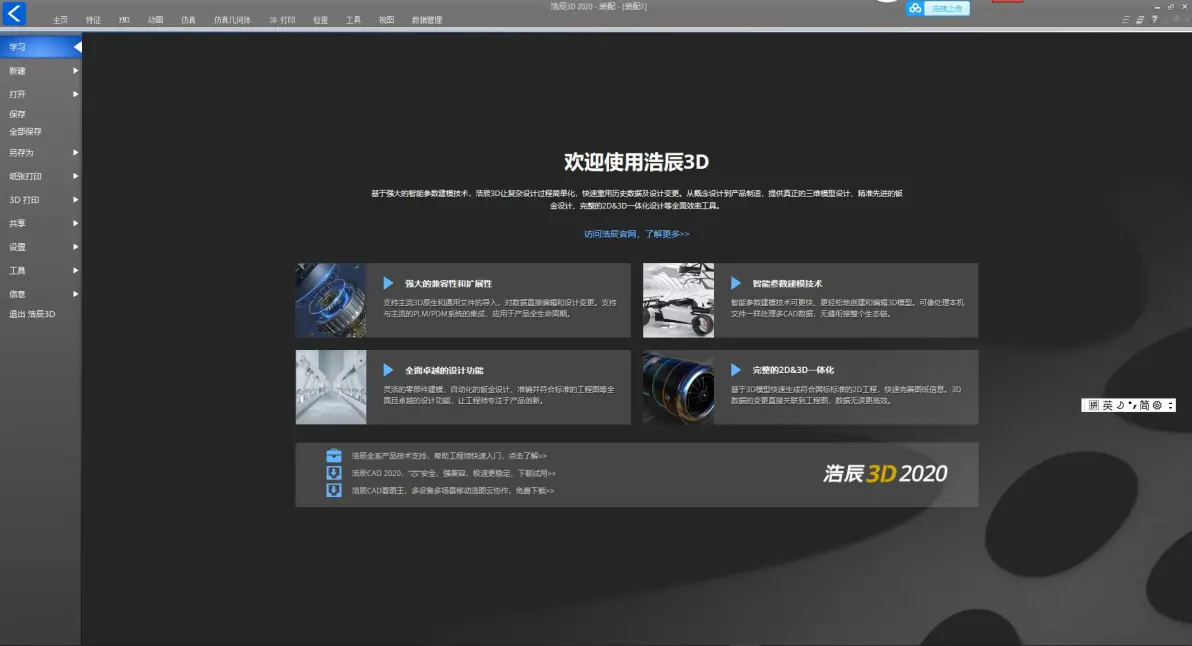Click 保存 in the sidebar
1192x646 pixels.
17,114
